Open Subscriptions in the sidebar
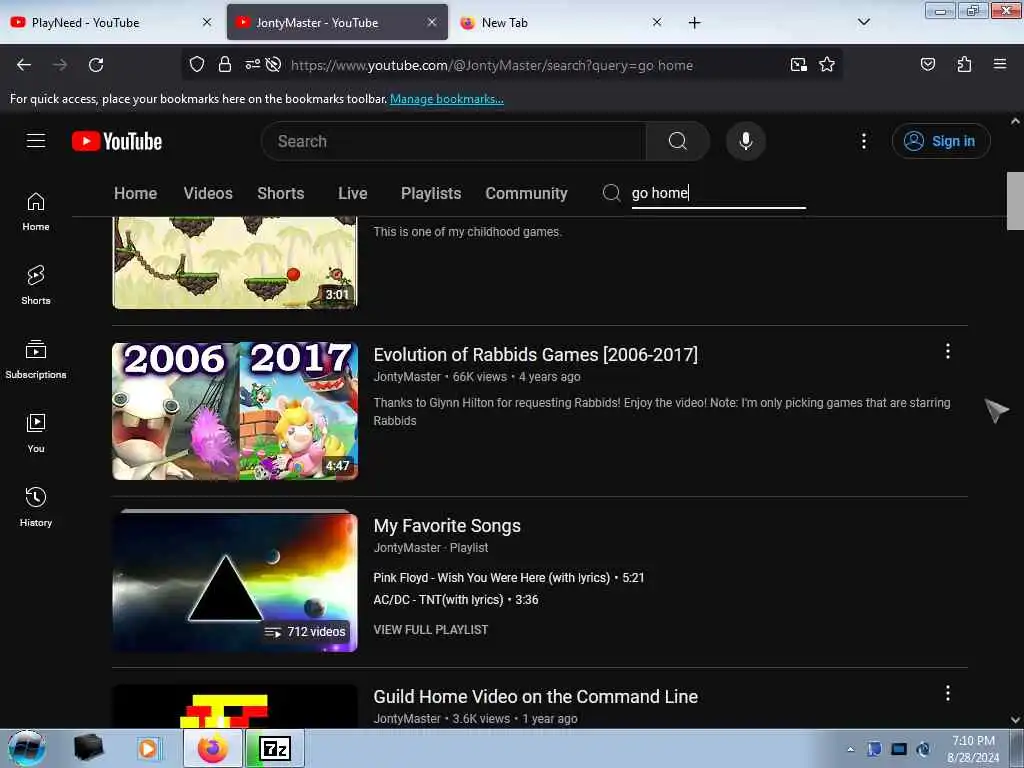Viewport: 1024px width, 768px height. click(36, 359)
